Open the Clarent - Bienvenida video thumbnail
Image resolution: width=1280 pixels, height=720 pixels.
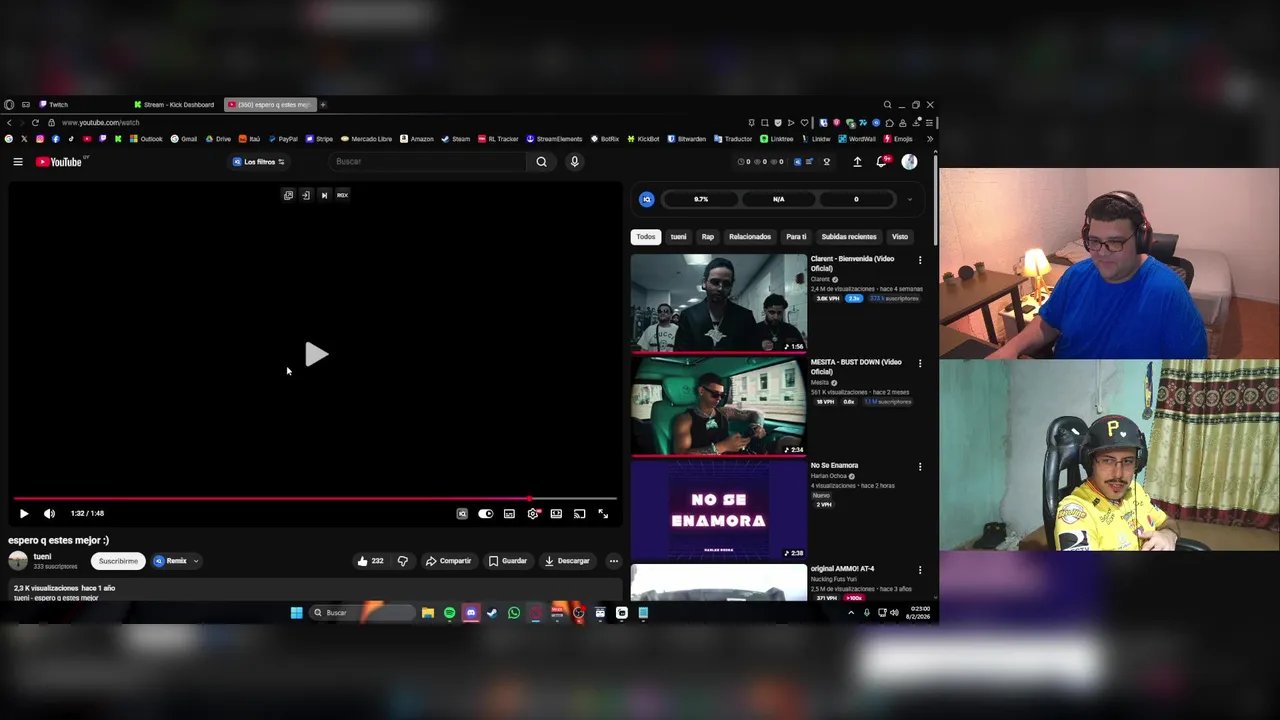click(x=718, y=303)
